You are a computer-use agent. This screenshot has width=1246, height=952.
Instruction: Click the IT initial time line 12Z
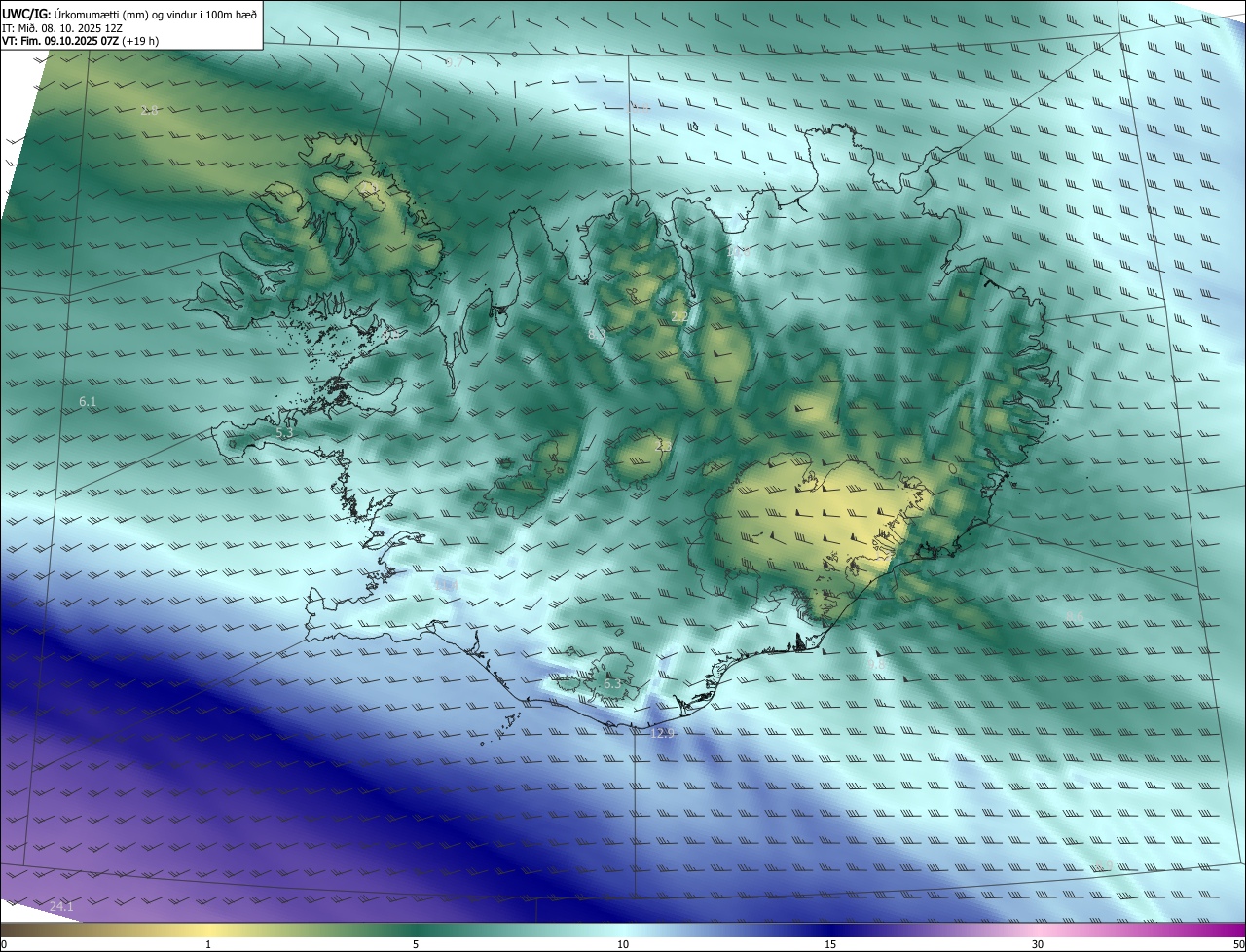(61, 27)
